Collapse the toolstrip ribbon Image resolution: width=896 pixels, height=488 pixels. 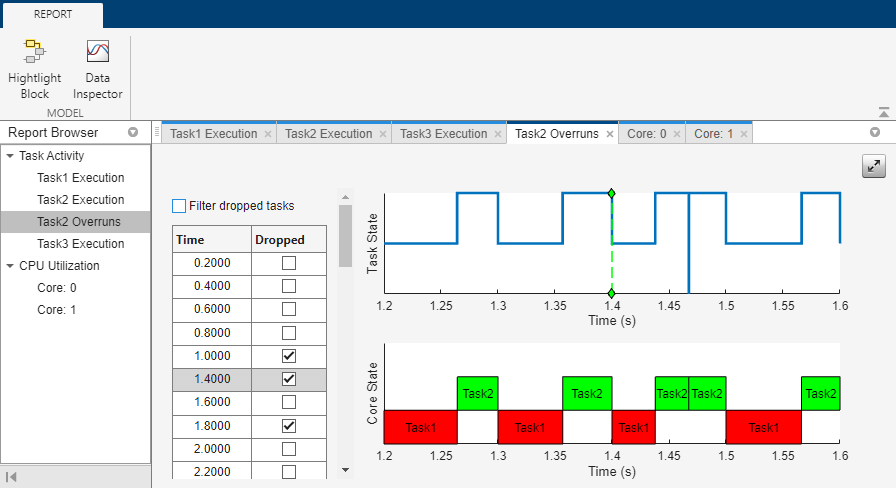pos(883,112)
